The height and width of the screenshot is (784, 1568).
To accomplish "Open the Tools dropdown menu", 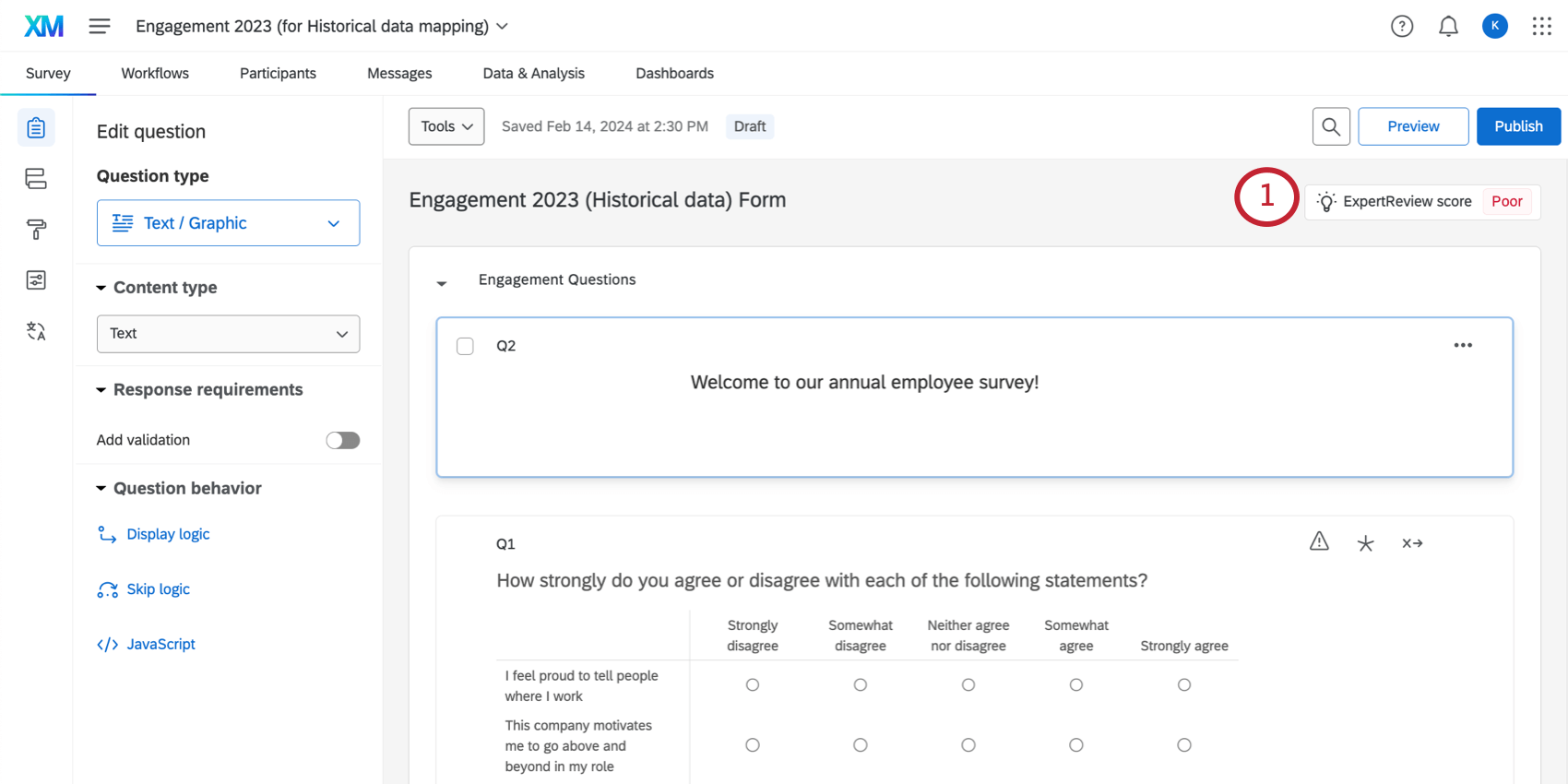I will pyautogui.click(x=446, y=126).
